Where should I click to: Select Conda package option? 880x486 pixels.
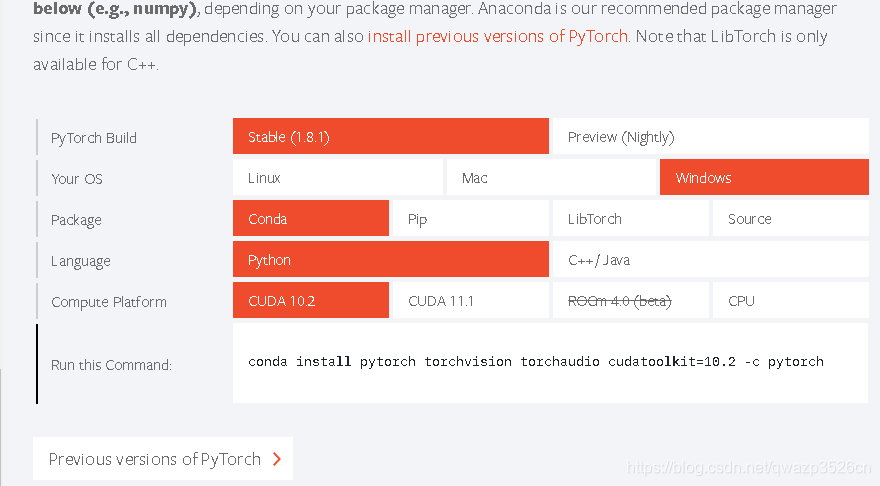point(311,218)
